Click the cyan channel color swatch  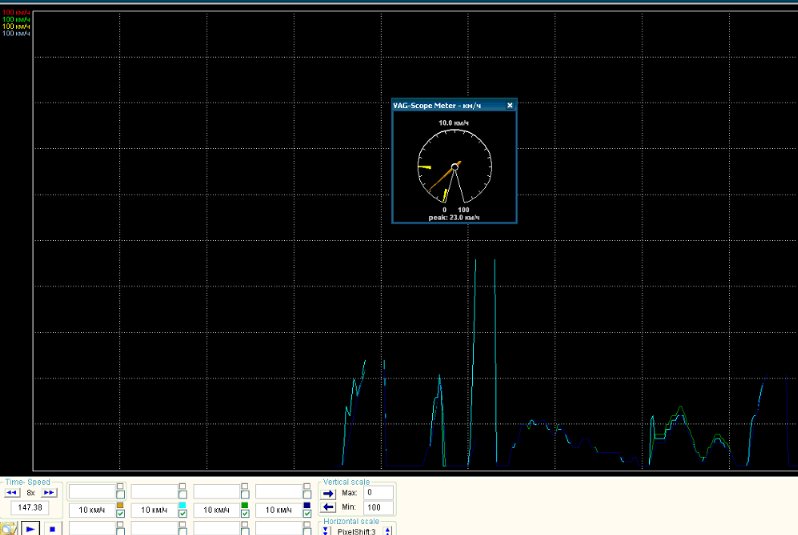182,505
